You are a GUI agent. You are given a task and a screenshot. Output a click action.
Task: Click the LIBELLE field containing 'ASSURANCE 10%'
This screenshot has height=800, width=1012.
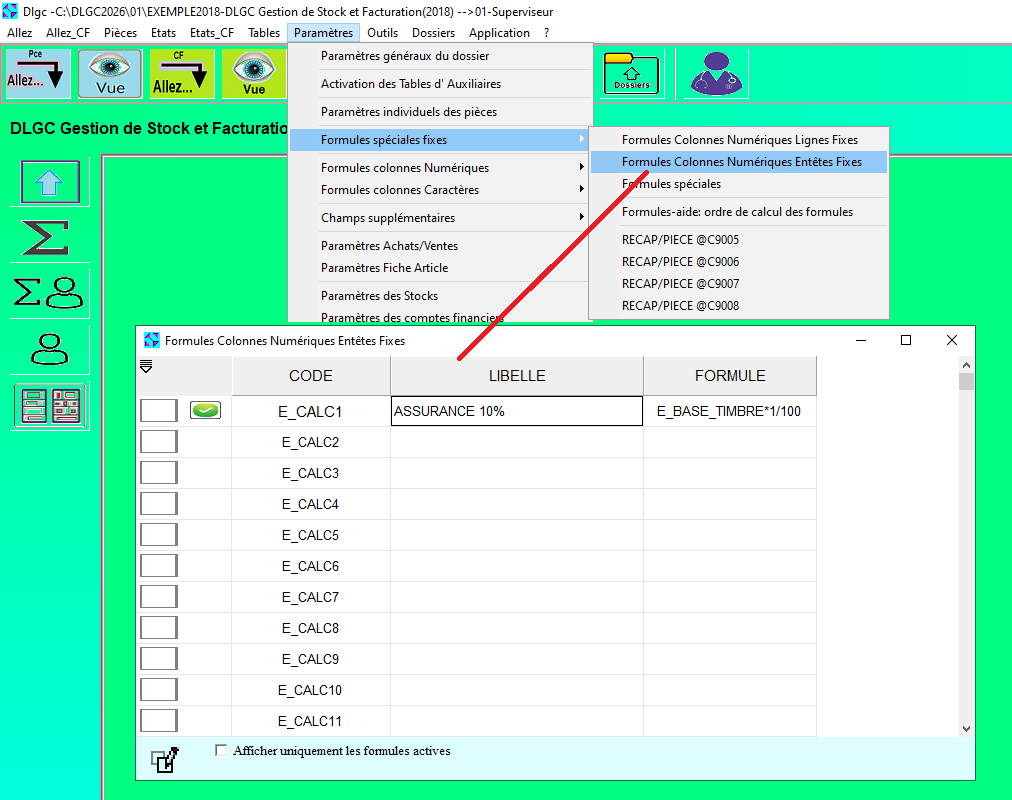pyautogui.click(x=516, y=411)
